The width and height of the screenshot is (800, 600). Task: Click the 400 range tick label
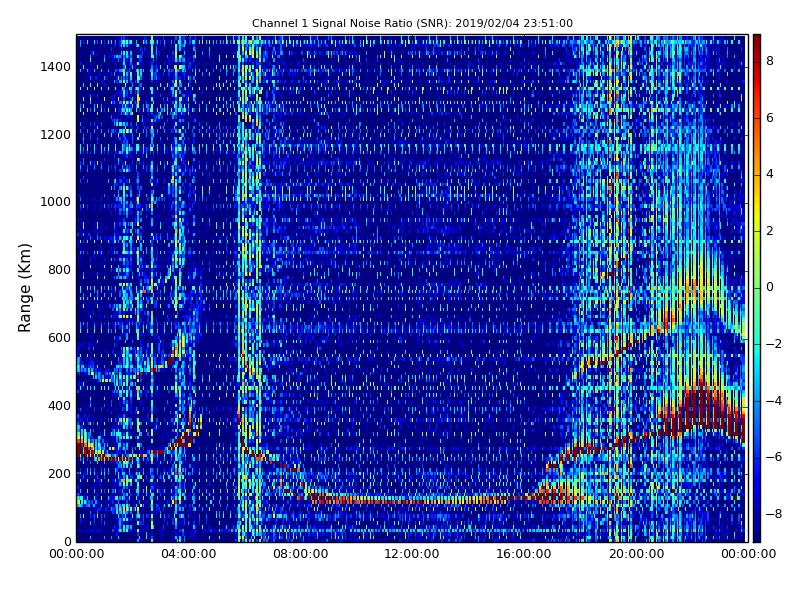[x=59, y=406]
